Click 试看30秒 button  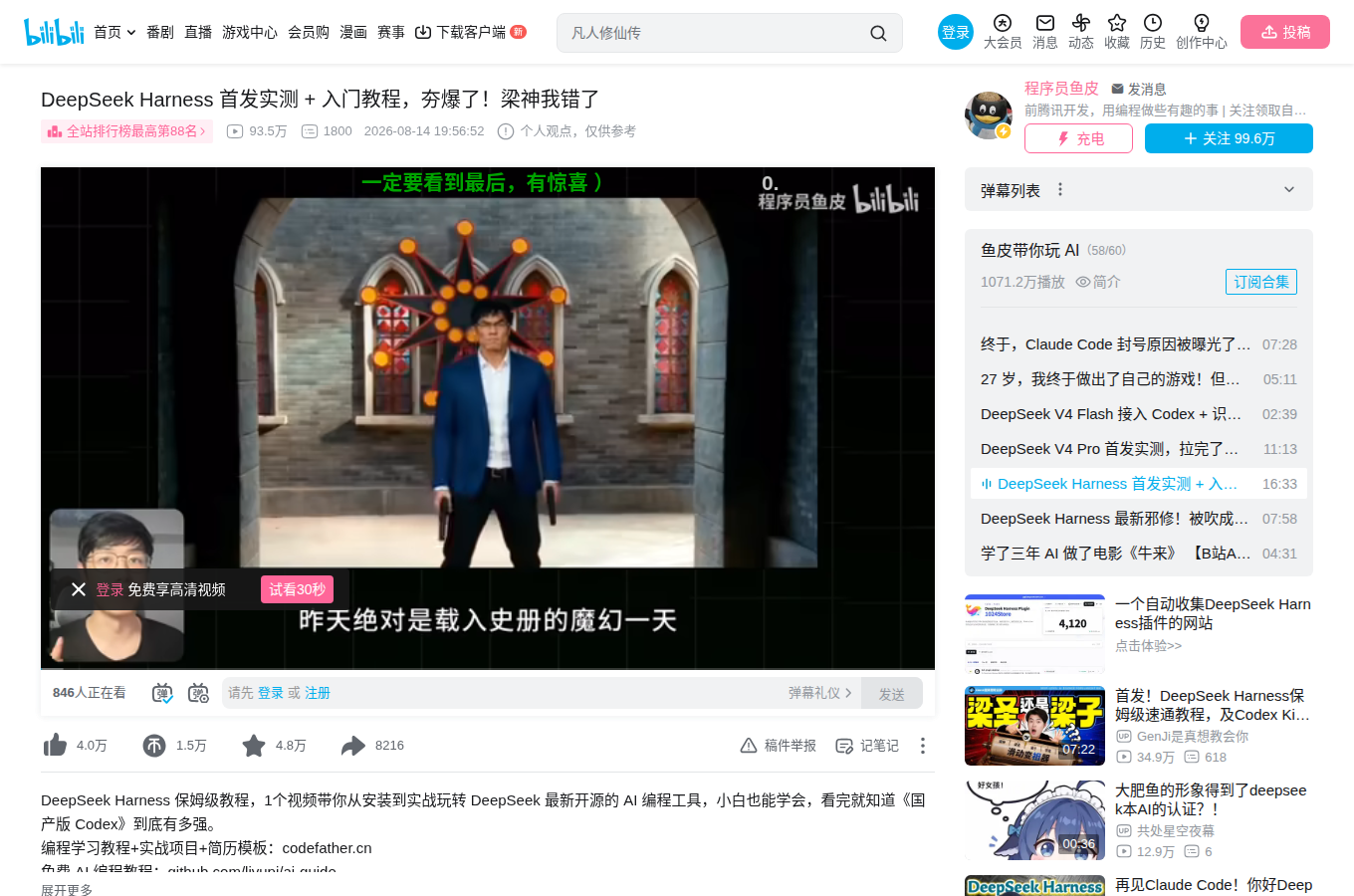point(297,589)
